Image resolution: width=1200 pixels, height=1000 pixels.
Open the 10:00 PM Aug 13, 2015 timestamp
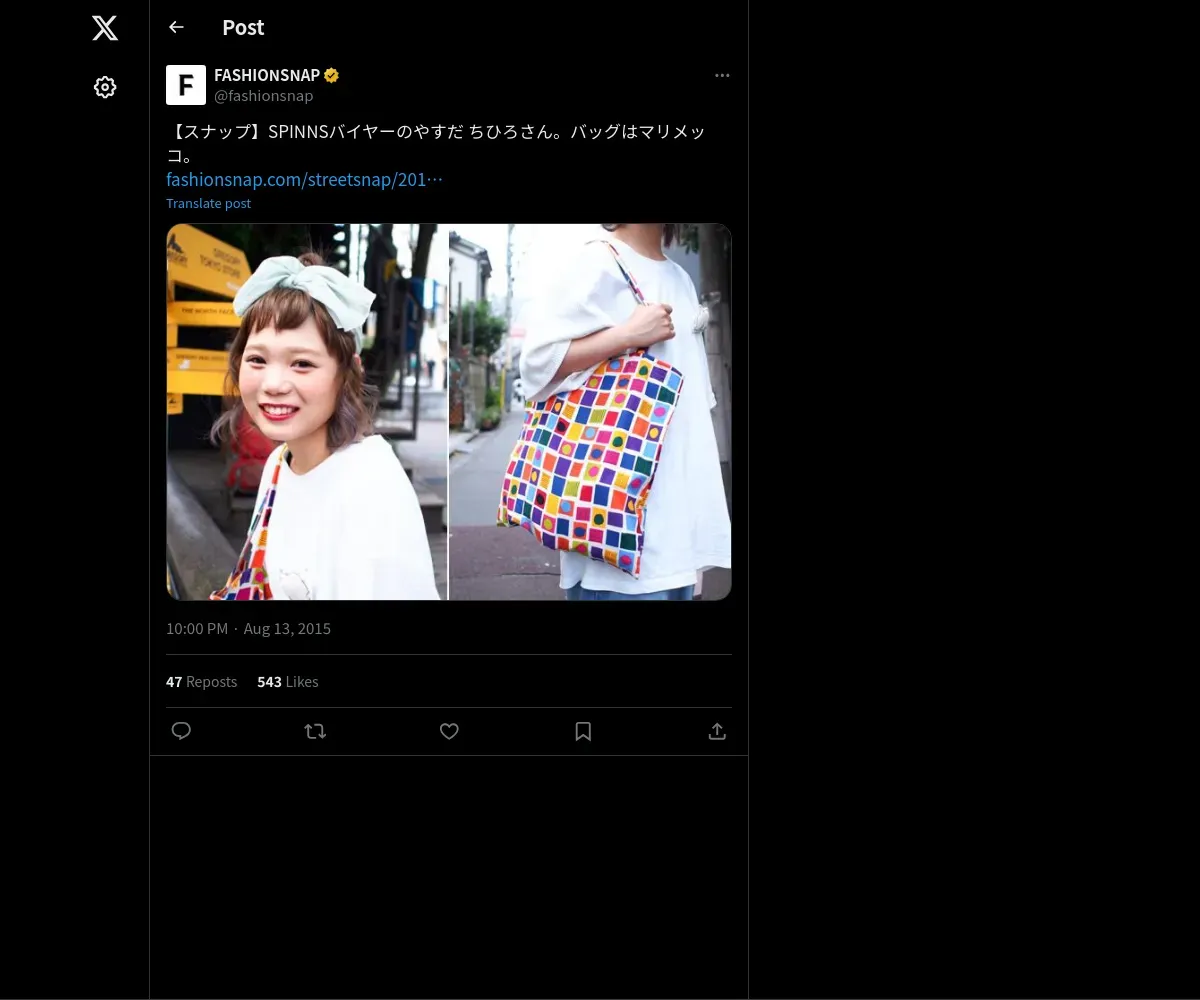[248, 629]
